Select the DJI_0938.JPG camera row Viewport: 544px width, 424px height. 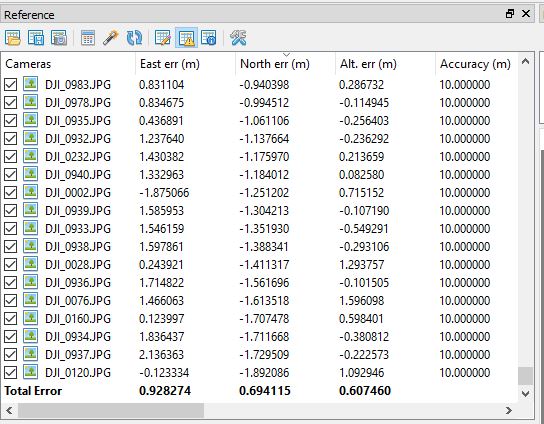click(259, 247)
